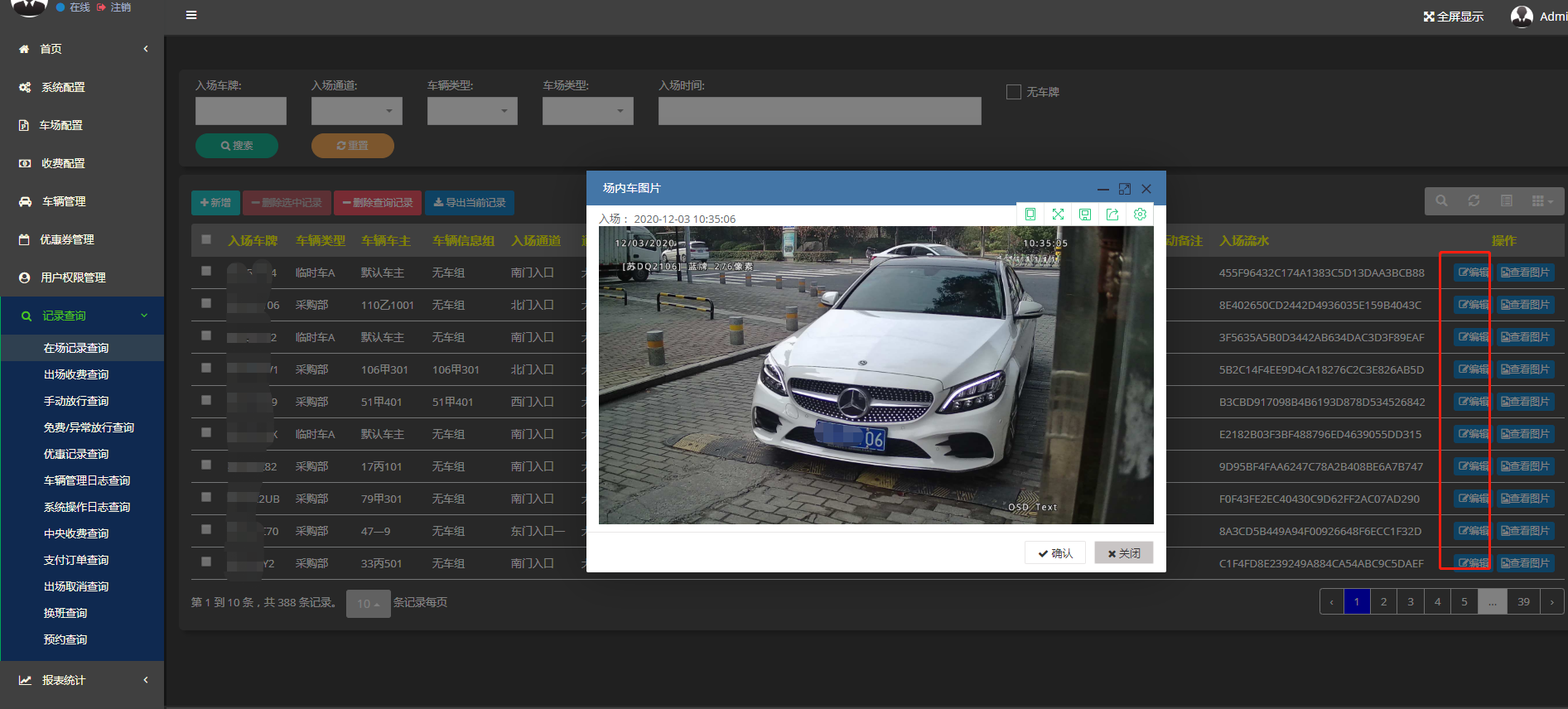The width and height of the screenshot is (1568, 709).
Task: Click the table toggle-view list icon
Action: [1507, 201]
